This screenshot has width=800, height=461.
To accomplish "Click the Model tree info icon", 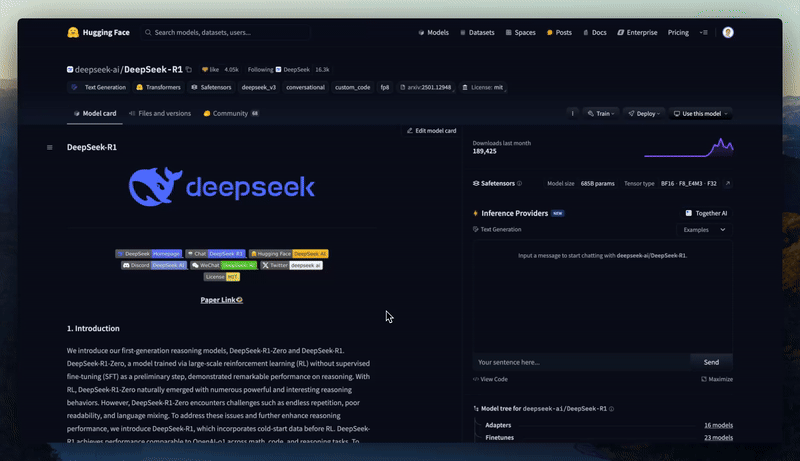I will click(x=612, y=408).
